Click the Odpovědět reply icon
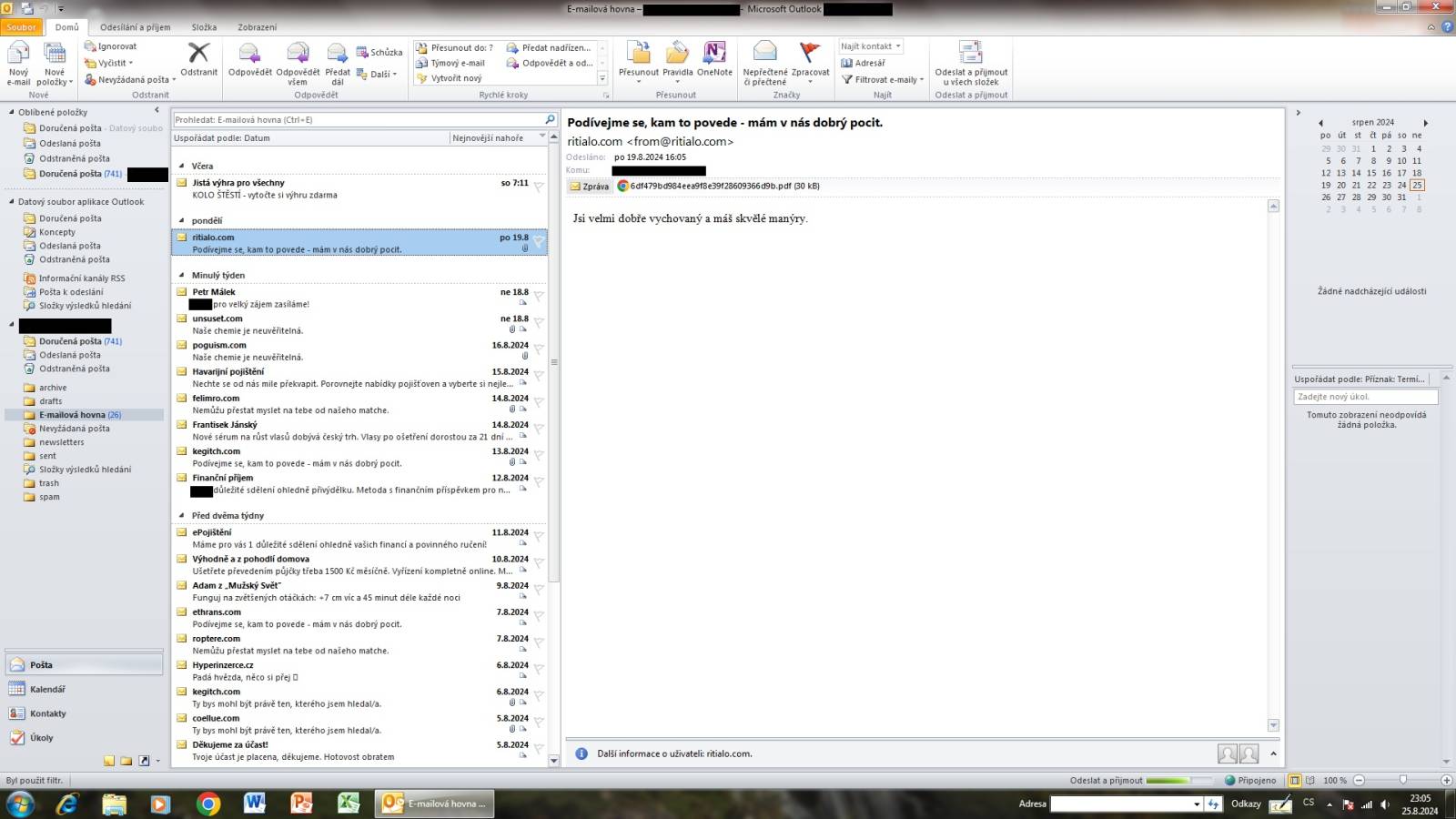Screen dimensions: 1456x819 click(x=249, y=59)
